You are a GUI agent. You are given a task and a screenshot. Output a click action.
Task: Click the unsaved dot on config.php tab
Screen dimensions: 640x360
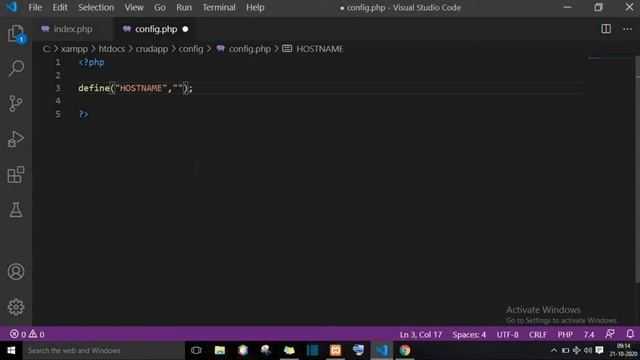coord(185,29)
